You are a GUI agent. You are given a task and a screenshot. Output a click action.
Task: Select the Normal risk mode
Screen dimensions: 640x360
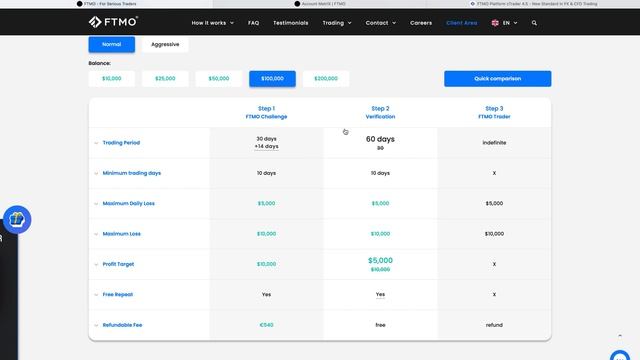point(111,44)
